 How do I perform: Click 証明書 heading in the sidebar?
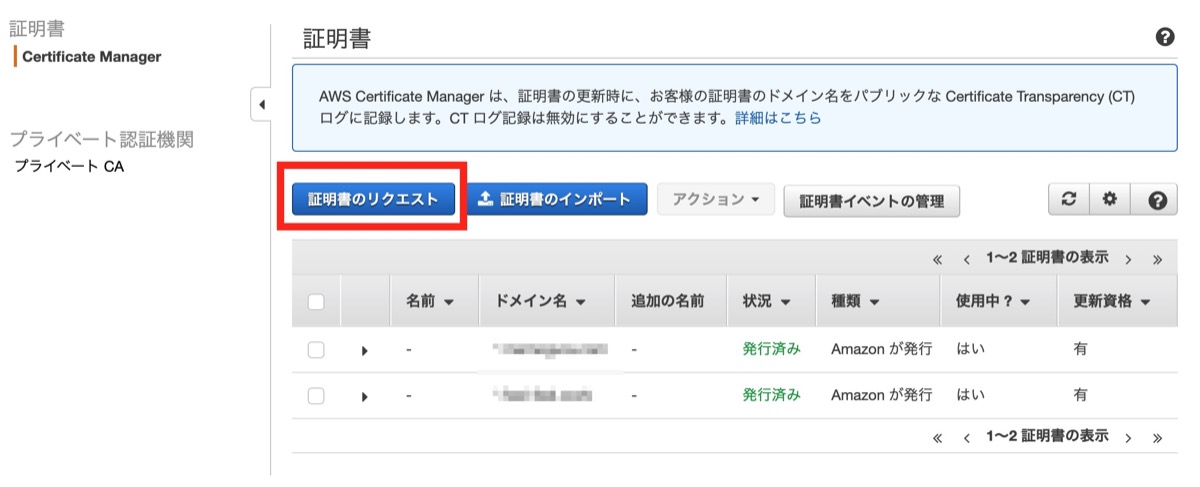(x=36, y=30)
